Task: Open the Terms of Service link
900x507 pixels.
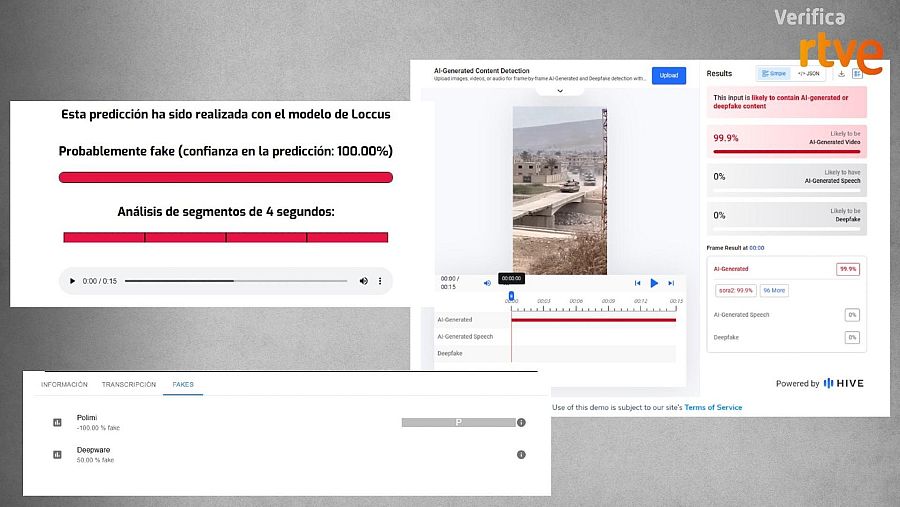Action: click(713, 408)
